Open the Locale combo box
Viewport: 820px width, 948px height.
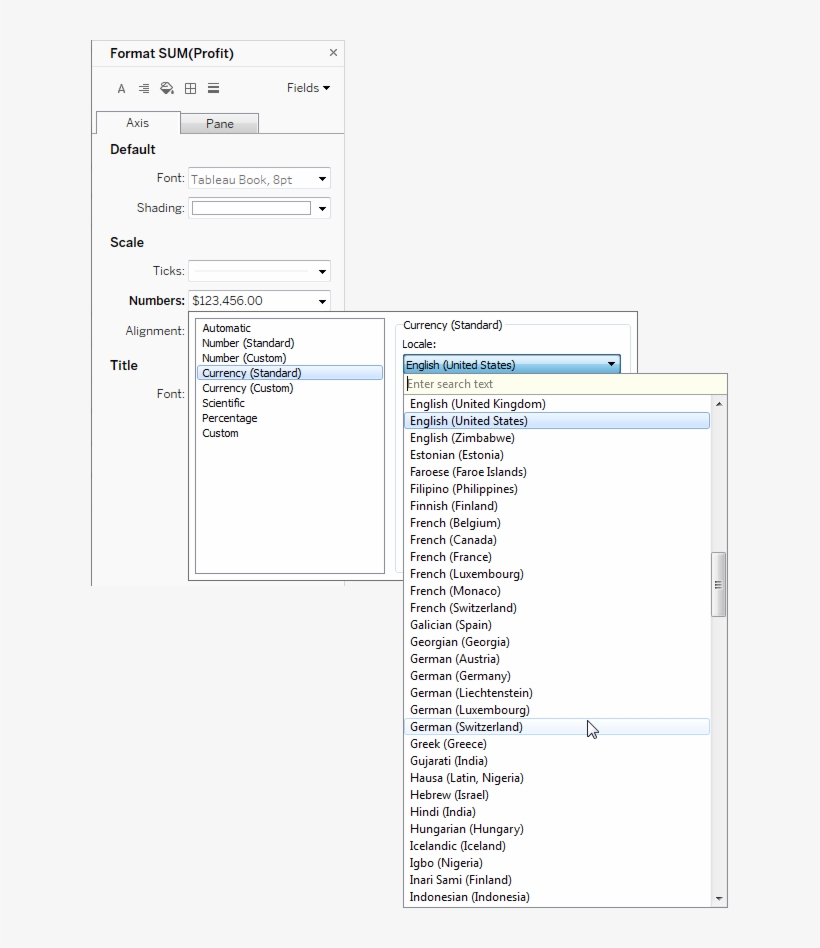point(511,365)
